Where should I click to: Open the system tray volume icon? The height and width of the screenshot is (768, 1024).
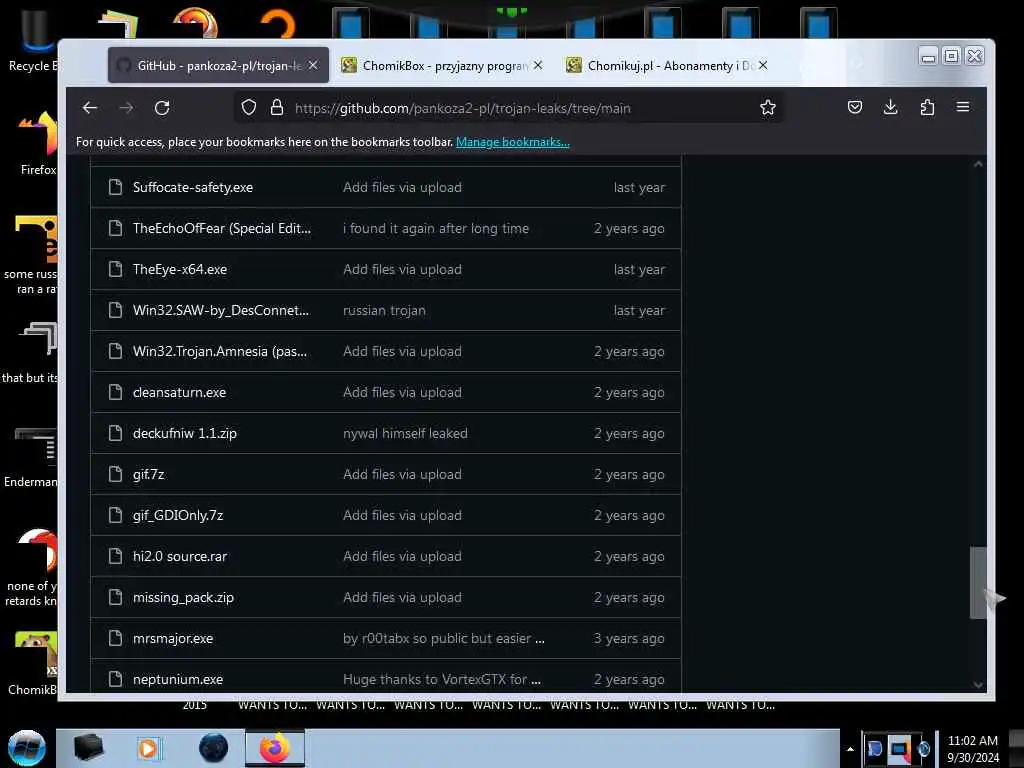coord(923,749)
